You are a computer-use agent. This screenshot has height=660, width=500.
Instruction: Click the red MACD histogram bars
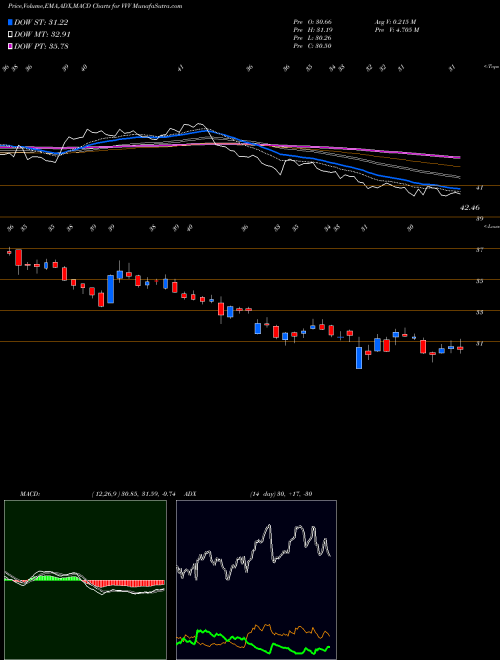click(x=124, y=583)
